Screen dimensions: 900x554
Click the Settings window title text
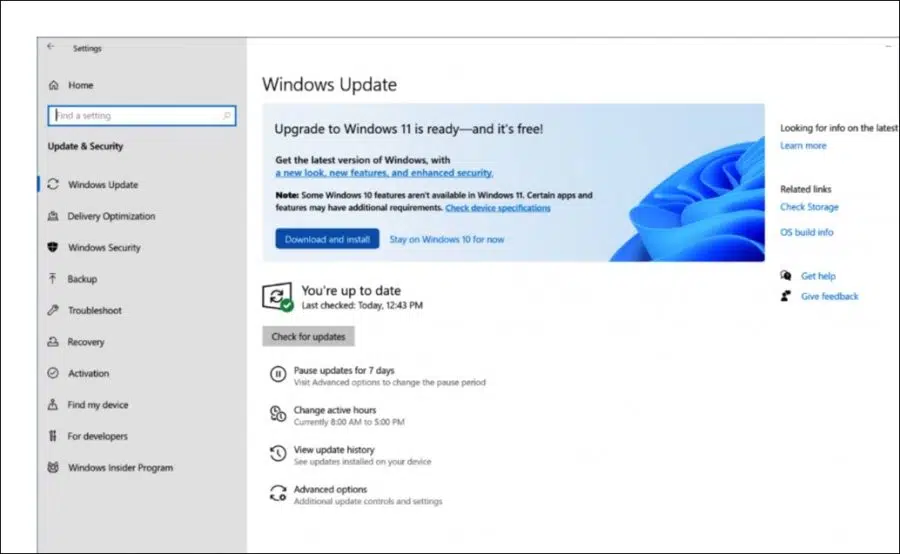coord(87,48)
